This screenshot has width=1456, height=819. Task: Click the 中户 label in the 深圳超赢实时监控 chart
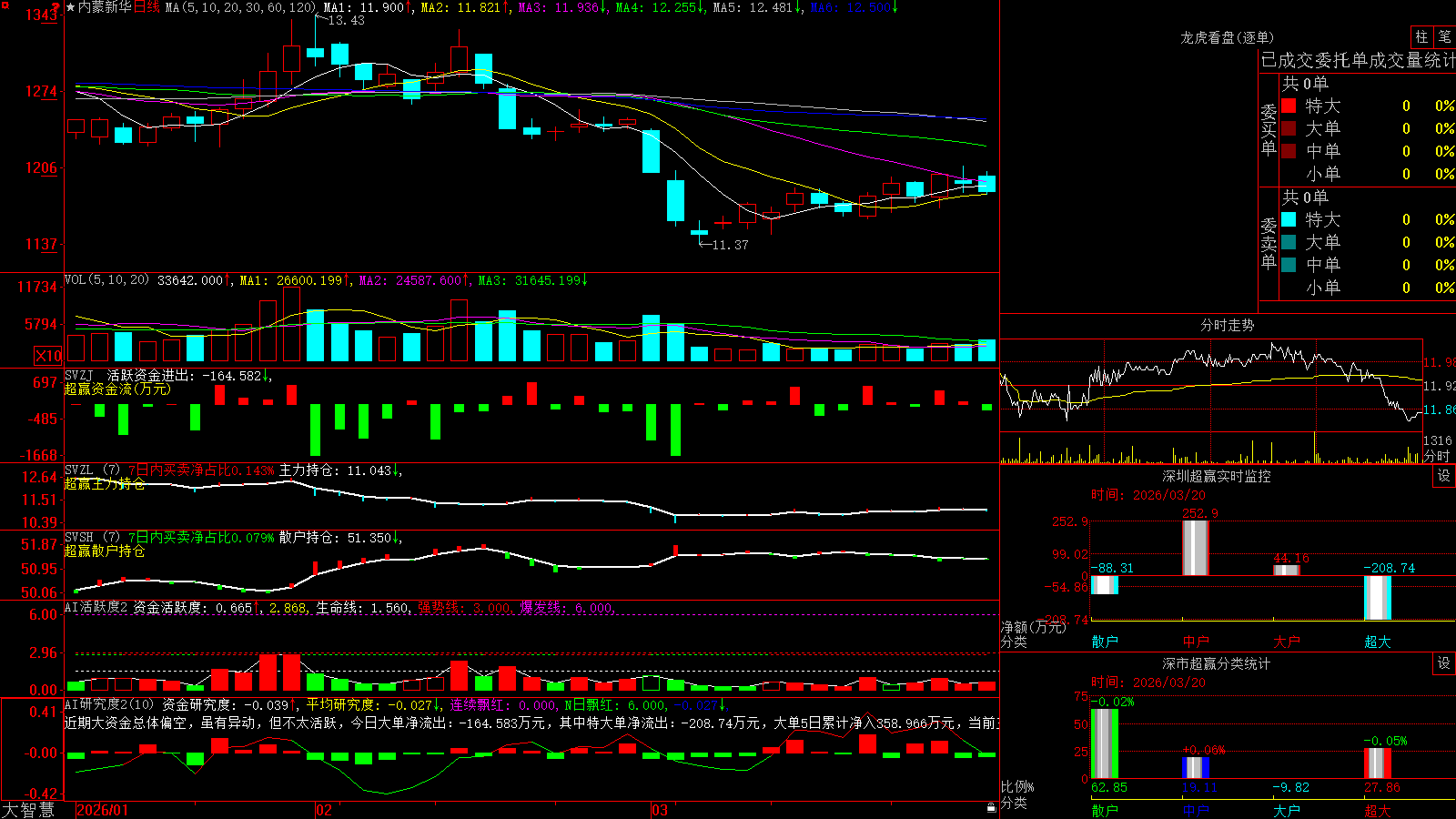tap(1196, 642)
